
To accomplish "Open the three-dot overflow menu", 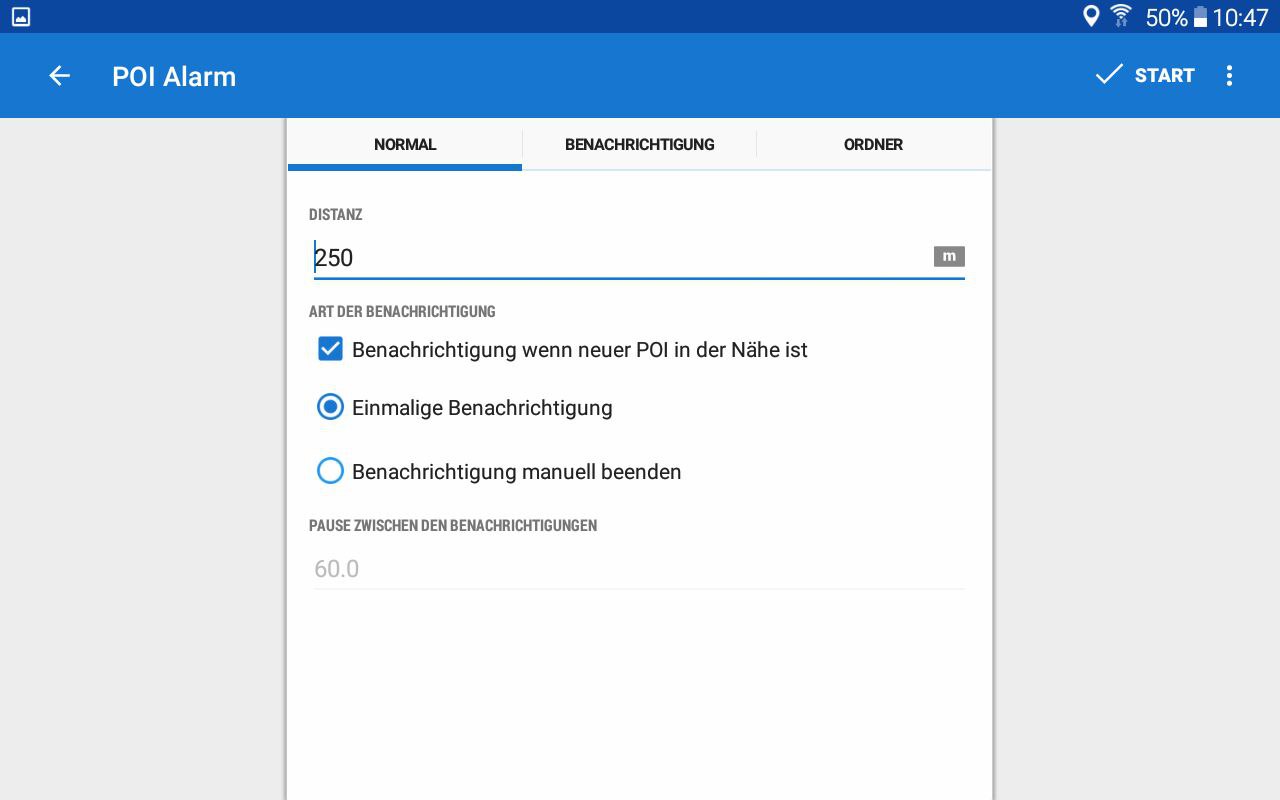I will pyautogui.click(x=1229, y=76).
